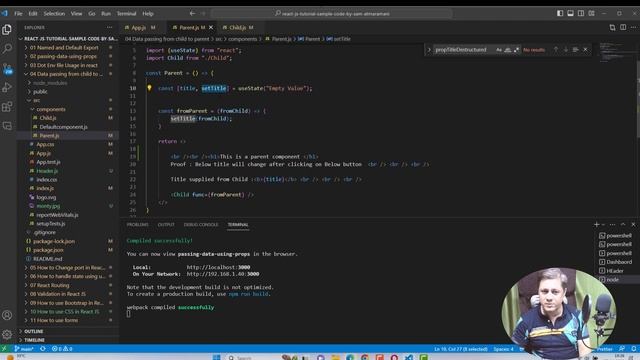Open the Extensions view
Viewport: 640px width, 360px height.
tap(7, 107)
